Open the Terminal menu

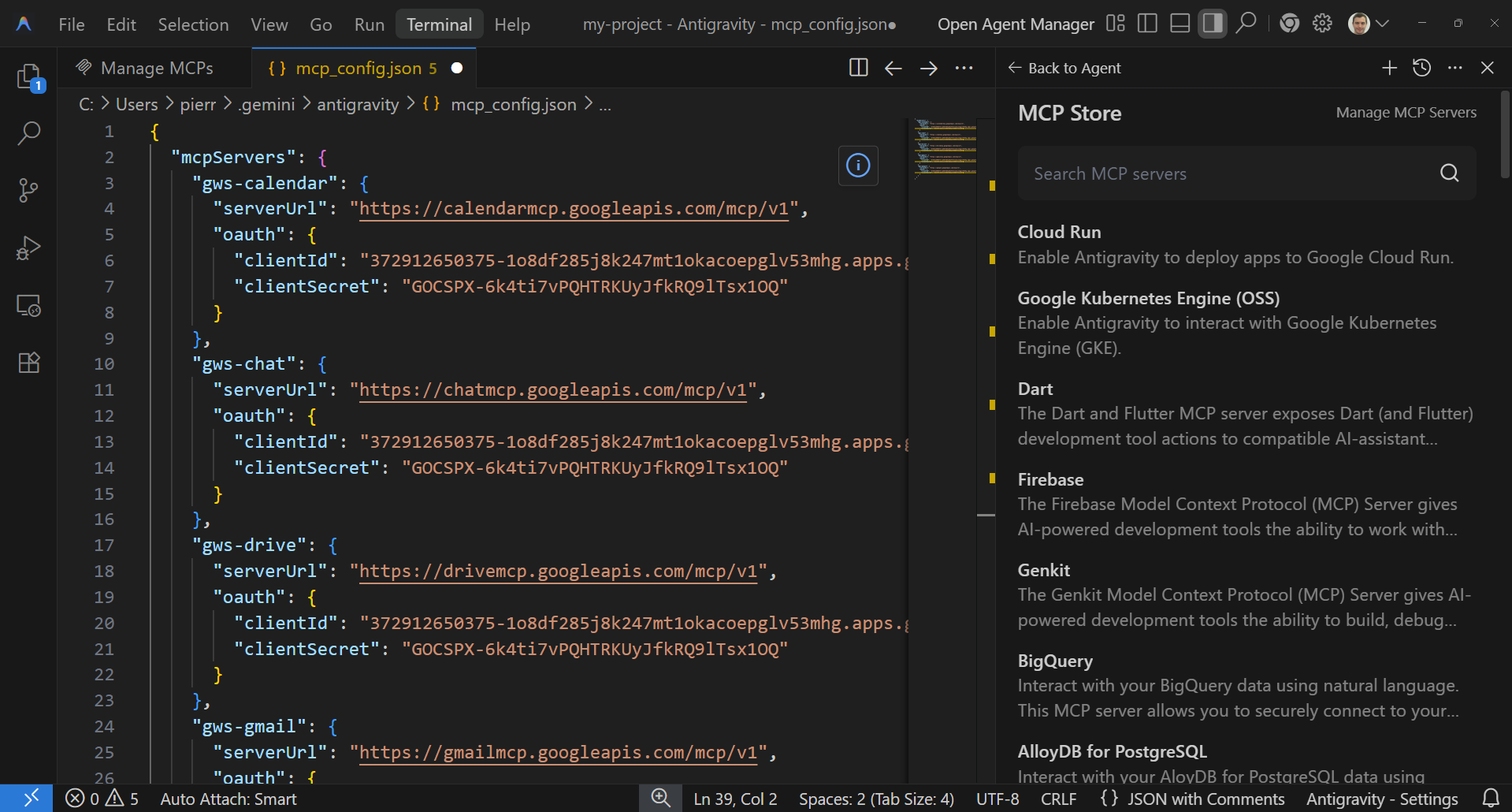(x=440, y=24)
